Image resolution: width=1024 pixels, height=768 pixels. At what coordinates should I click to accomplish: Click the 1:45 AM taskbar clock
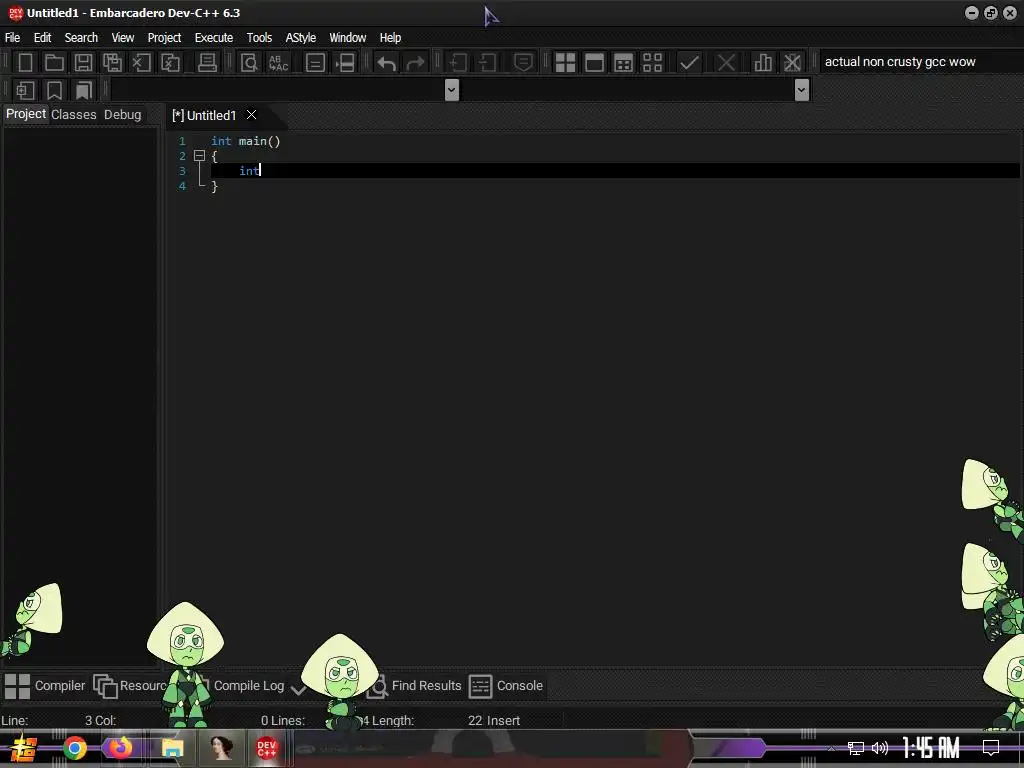931,747
